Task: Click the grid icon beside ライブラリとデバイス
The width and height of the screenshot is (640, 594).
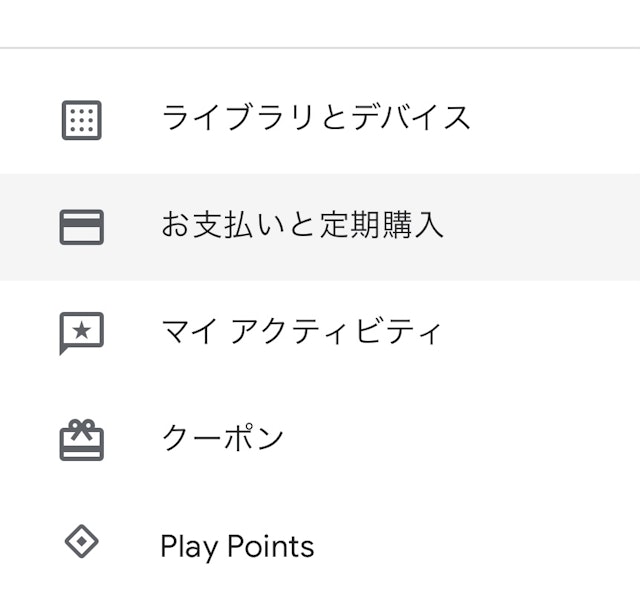Action: 81,120
